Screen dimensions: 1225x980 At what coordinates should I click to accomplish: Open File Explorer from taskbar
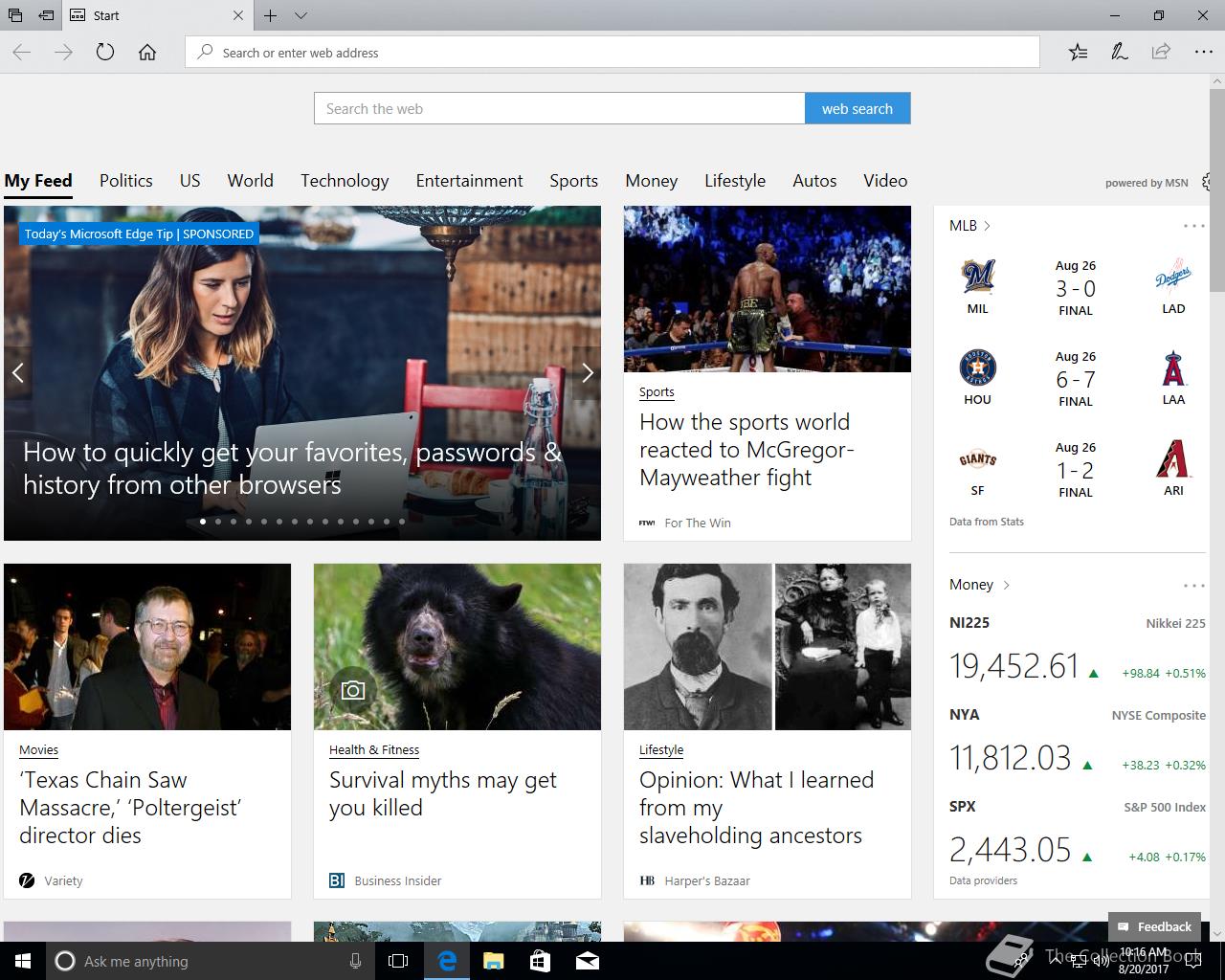[493, 961]
